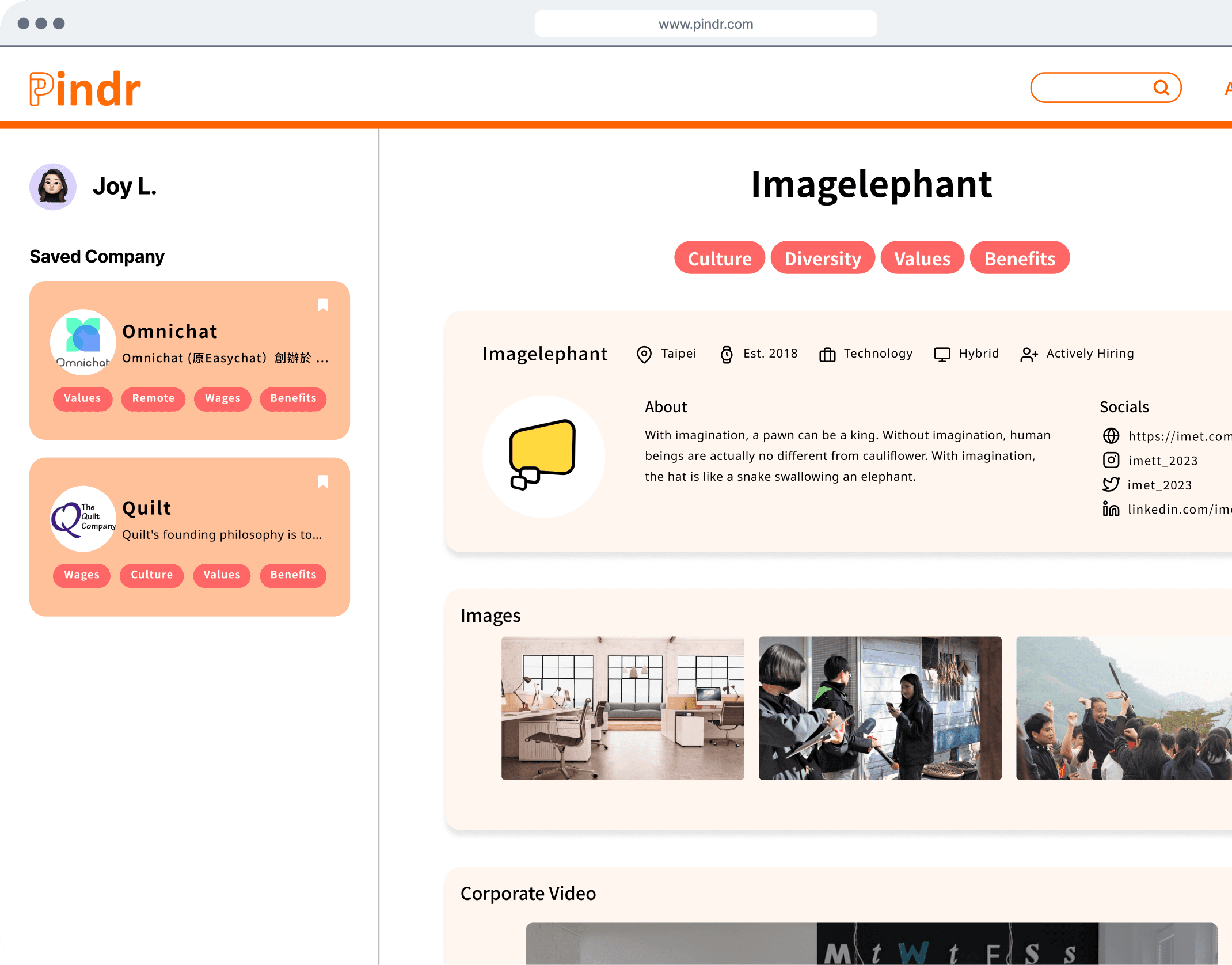1232x965 pixels.
Task: Select the Culture tag under Imagelephant
Action: [719, 259]
